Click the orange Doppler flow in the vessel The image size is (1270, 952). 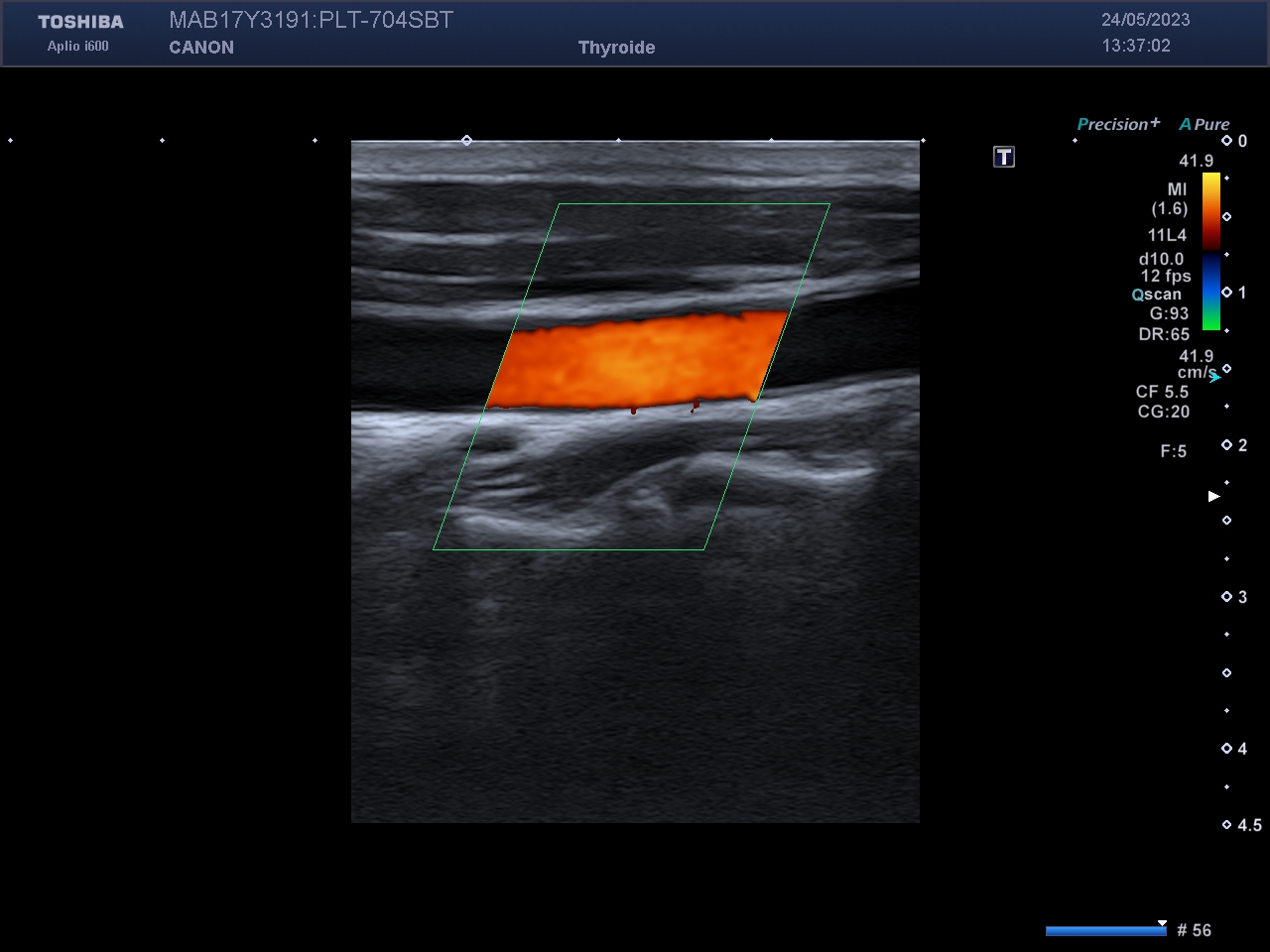tap(635, 362)
